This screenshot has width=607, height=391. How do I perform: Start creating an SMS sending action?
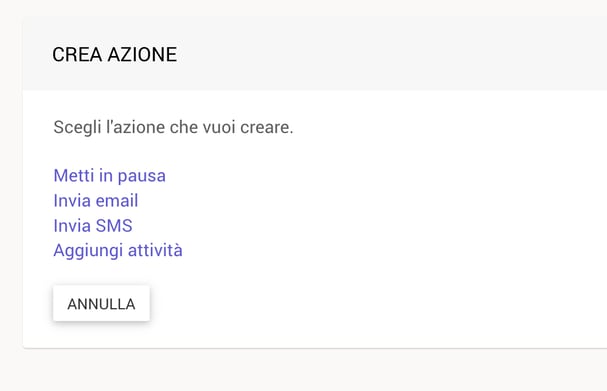(x=93, y=226)
